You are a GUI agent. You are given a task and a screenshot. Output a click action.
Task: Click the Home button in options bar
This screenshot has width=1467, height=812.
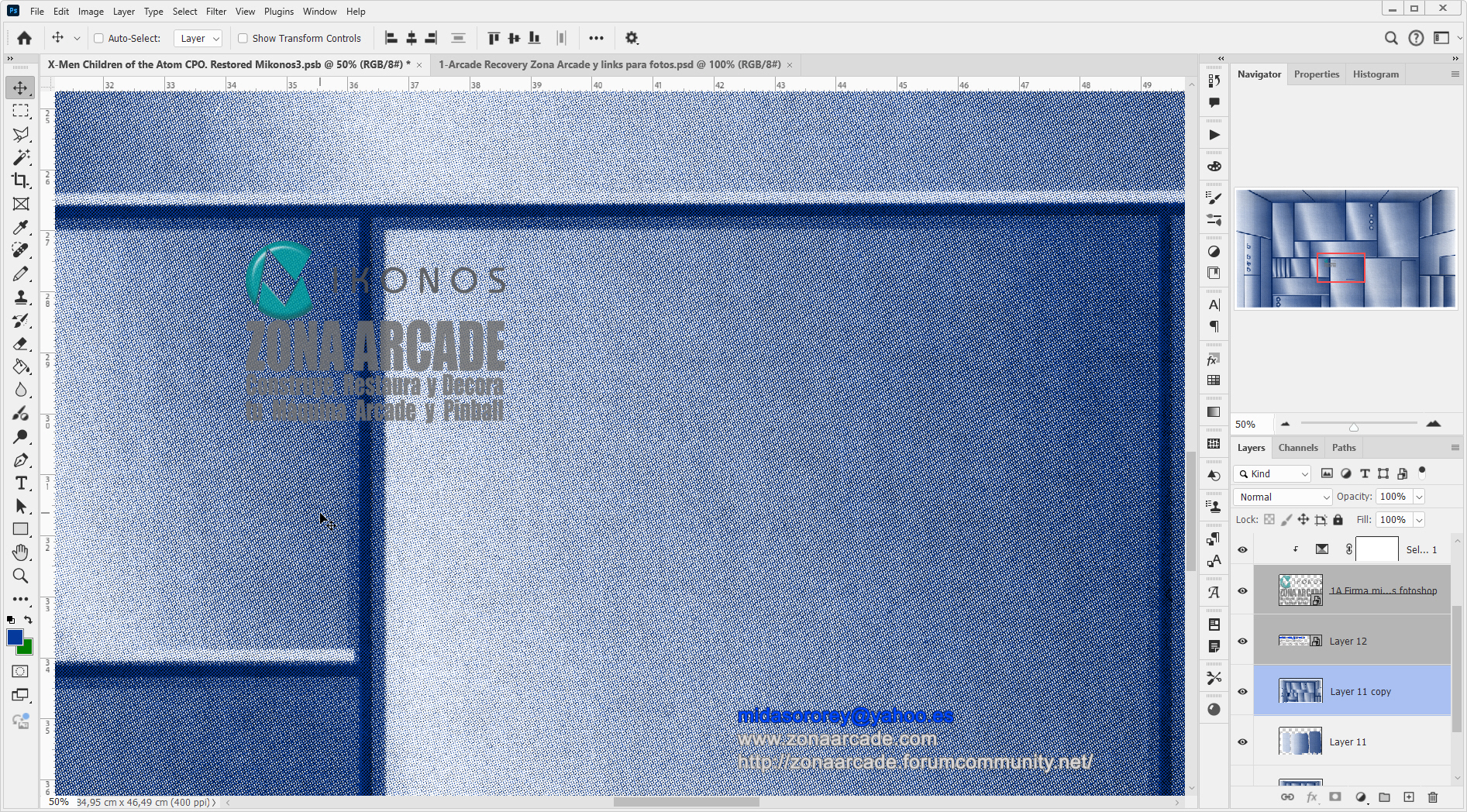(x=24, y=38)
